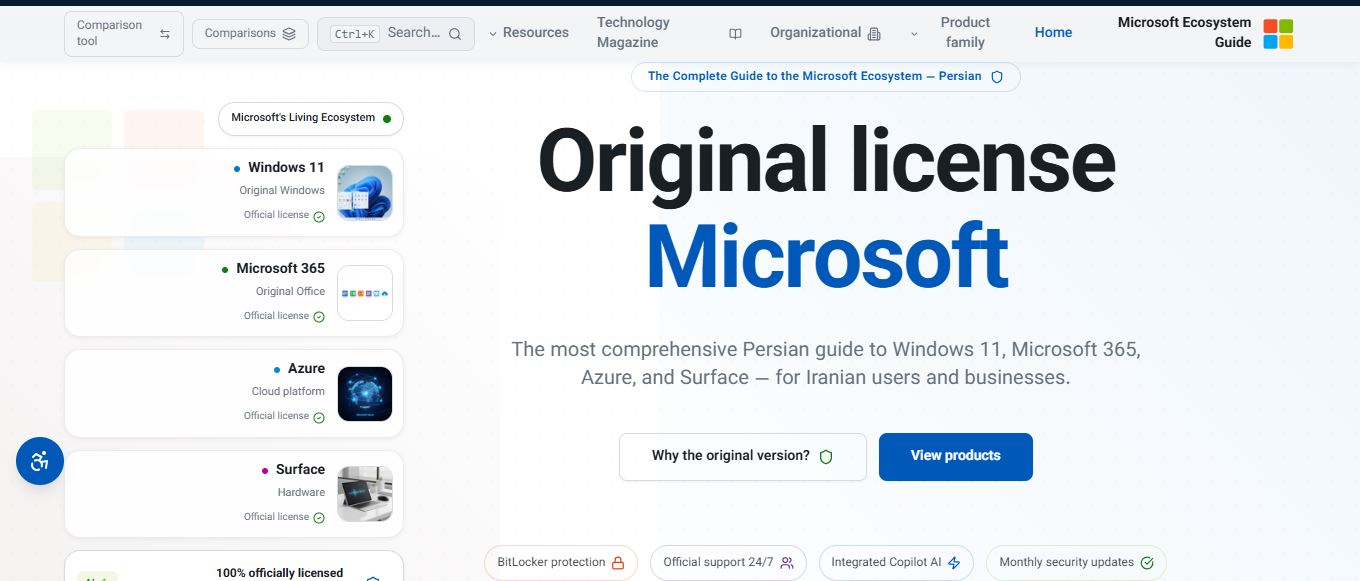Screen dimensions: 1360x581
Task: Click the shield icon in Complete Guide badge
Action: 997,77
